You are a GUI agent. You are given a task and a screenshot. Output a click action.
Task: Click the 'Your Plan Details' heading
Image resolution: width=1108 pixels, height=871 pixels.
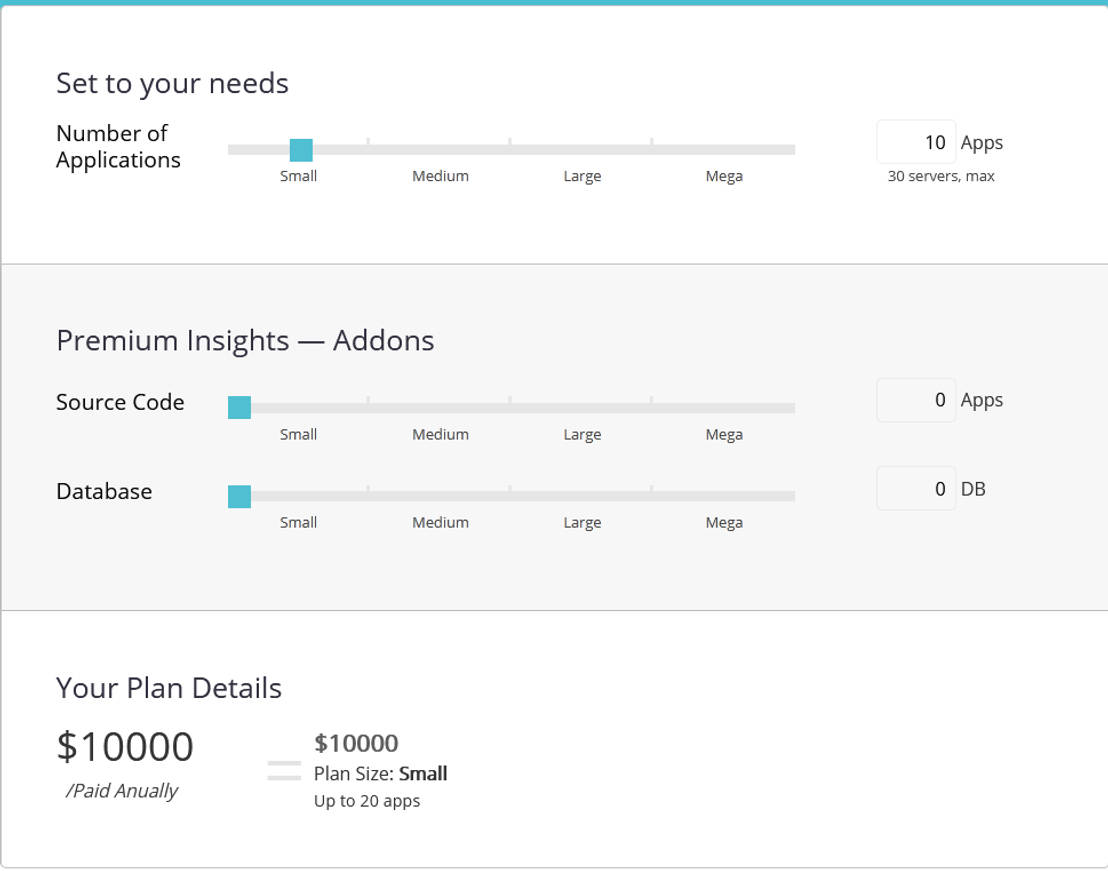coord(169,688)
